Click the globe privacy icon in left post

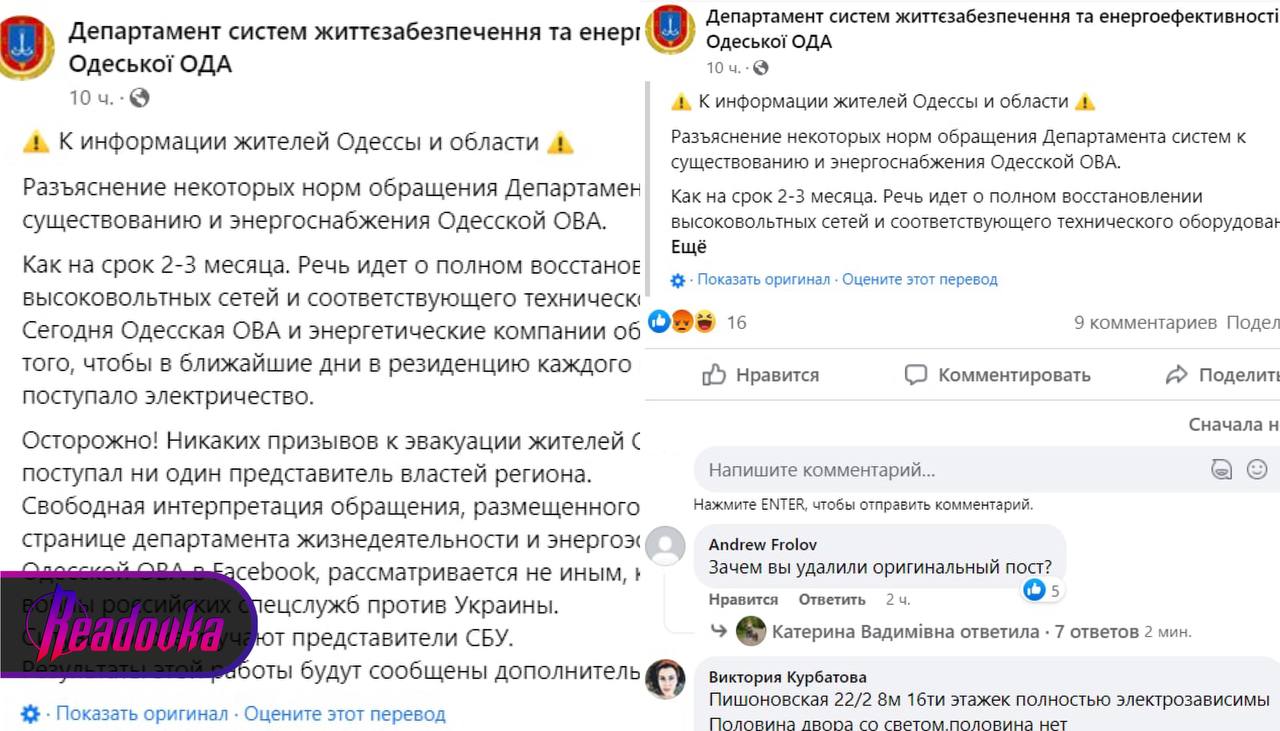(x=139, y=97)
